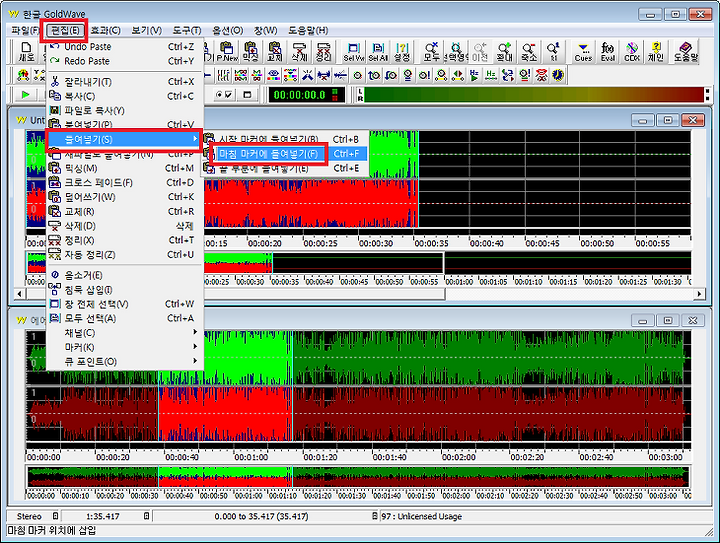720x543 pixels.
Task: Choose Redo Paste from the edit menu
Action: click(x=125, y=61)
